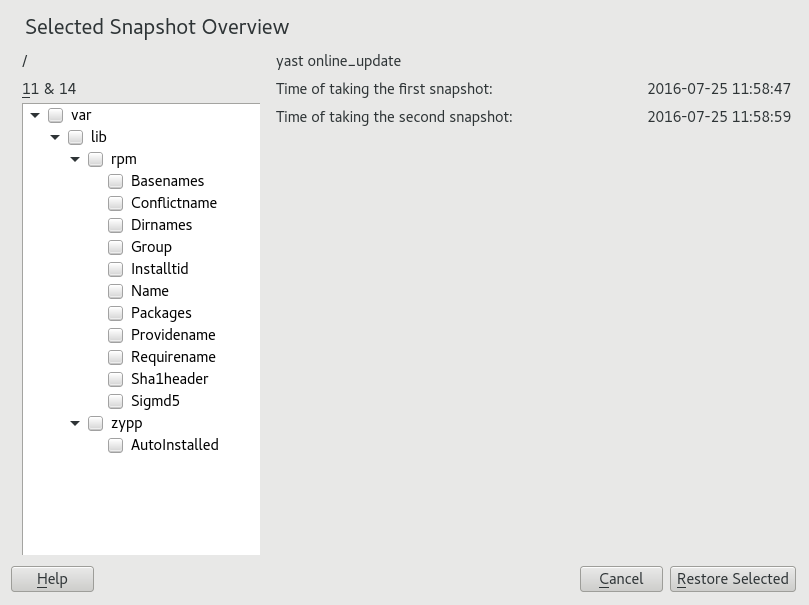
Task: Collapse the rpm folder arrow
Action: (x=75, y=159)
